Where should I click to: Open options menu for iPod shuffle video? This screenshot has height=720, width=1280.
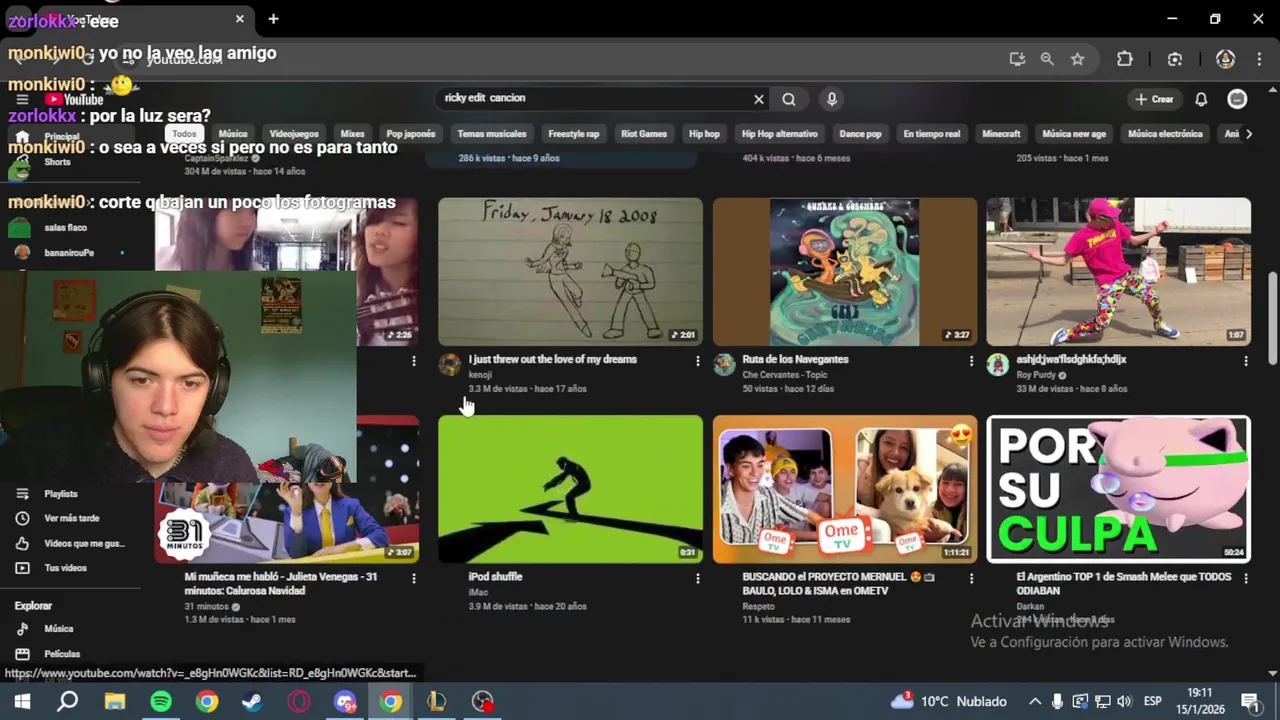tap(698, 578)
